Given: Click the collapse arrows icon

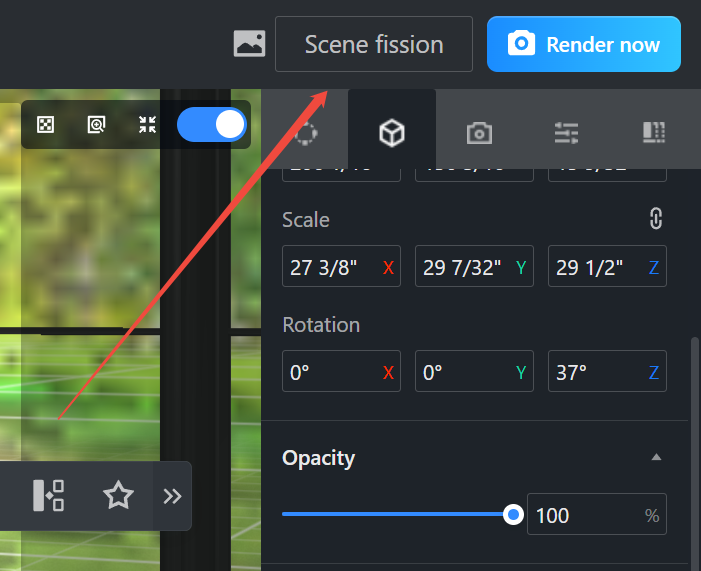Looking at the screenshot, I should 147,124.
